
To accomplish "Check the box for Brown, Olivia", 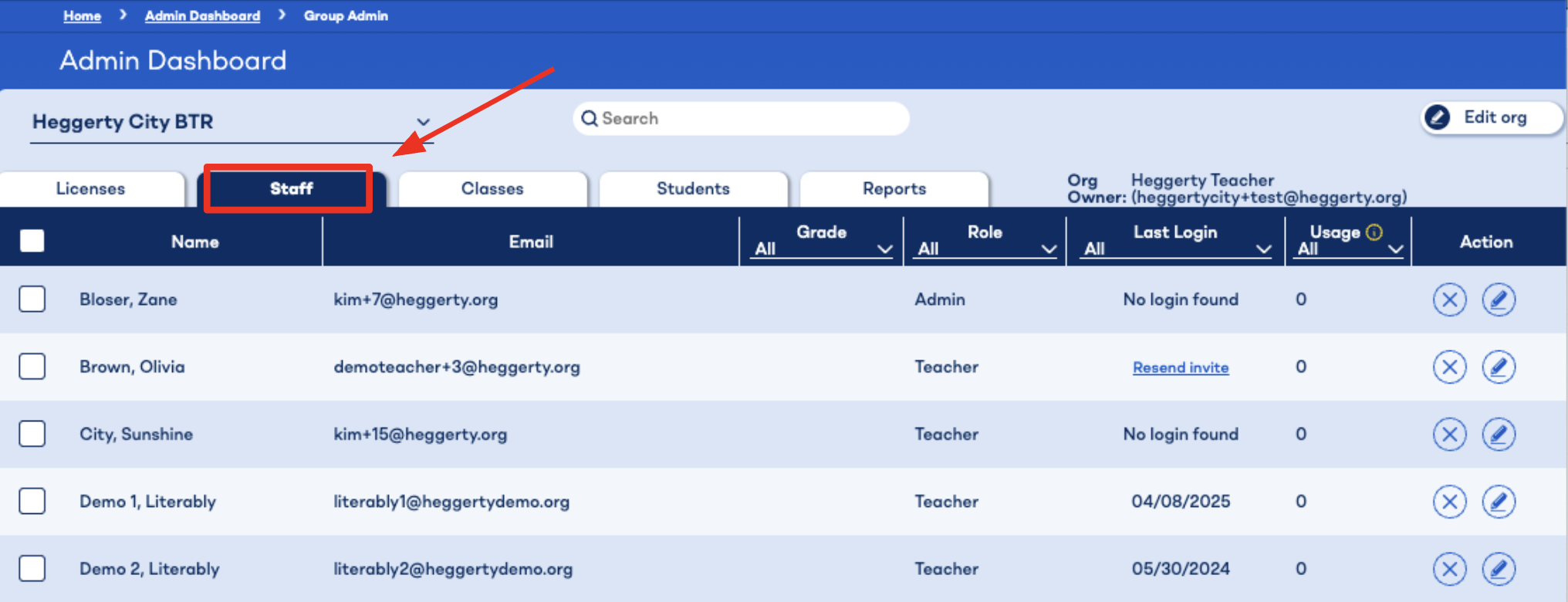I will click(32, 366).
